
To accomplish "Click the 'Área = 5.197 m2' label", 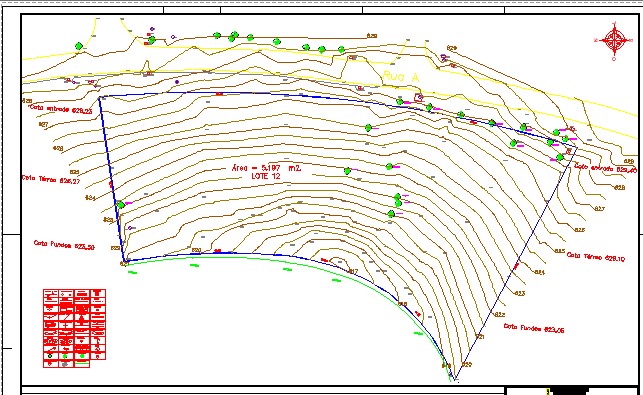I will coord(266,167).
